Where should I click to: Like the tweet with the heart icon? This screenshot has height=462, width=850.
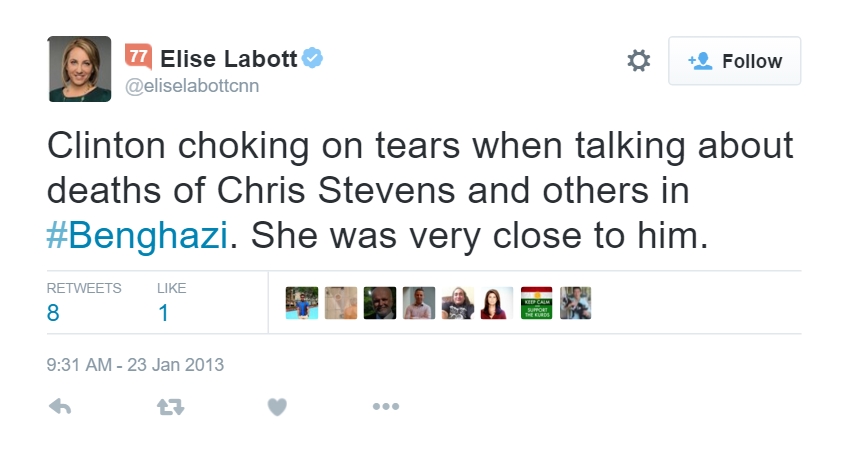tap(277, 407)
